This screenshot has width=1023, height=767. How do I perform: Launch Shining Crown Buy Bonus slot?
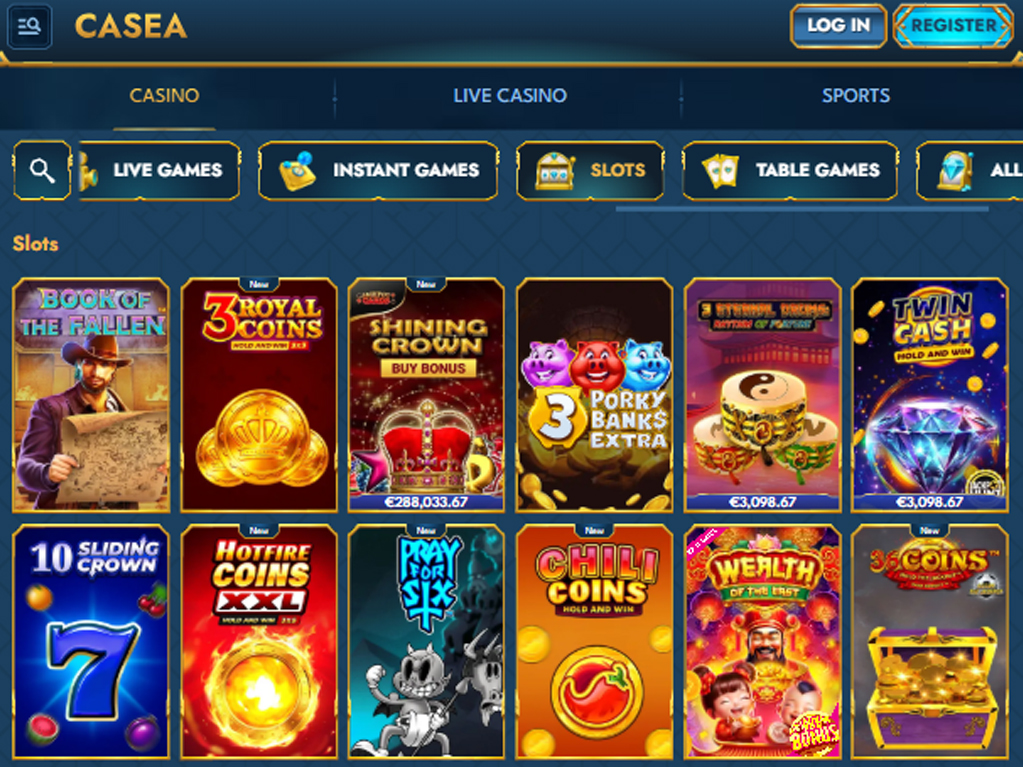(427, 395)
